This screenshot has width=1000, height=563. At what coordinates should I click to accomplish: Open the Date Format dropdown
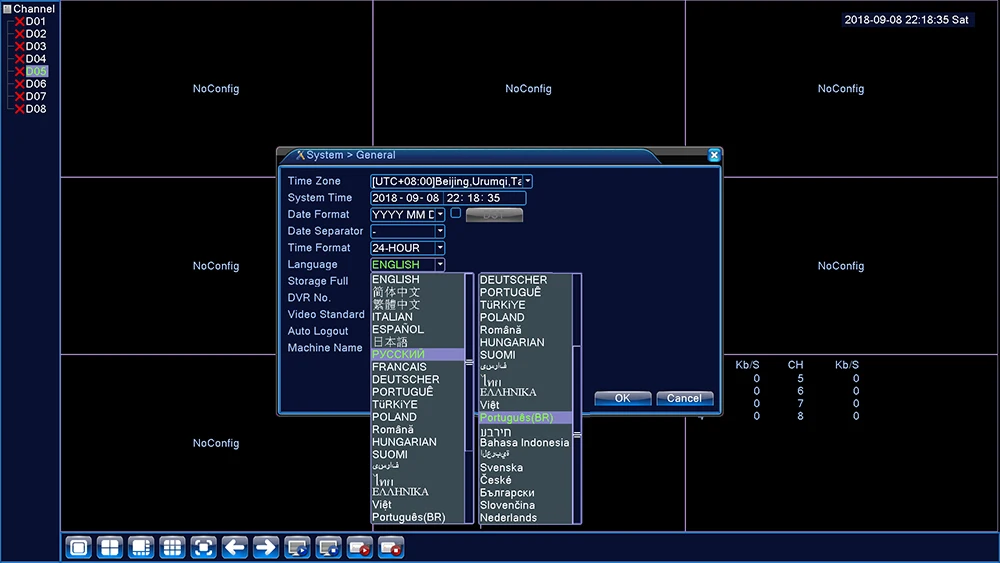[440, 214]
